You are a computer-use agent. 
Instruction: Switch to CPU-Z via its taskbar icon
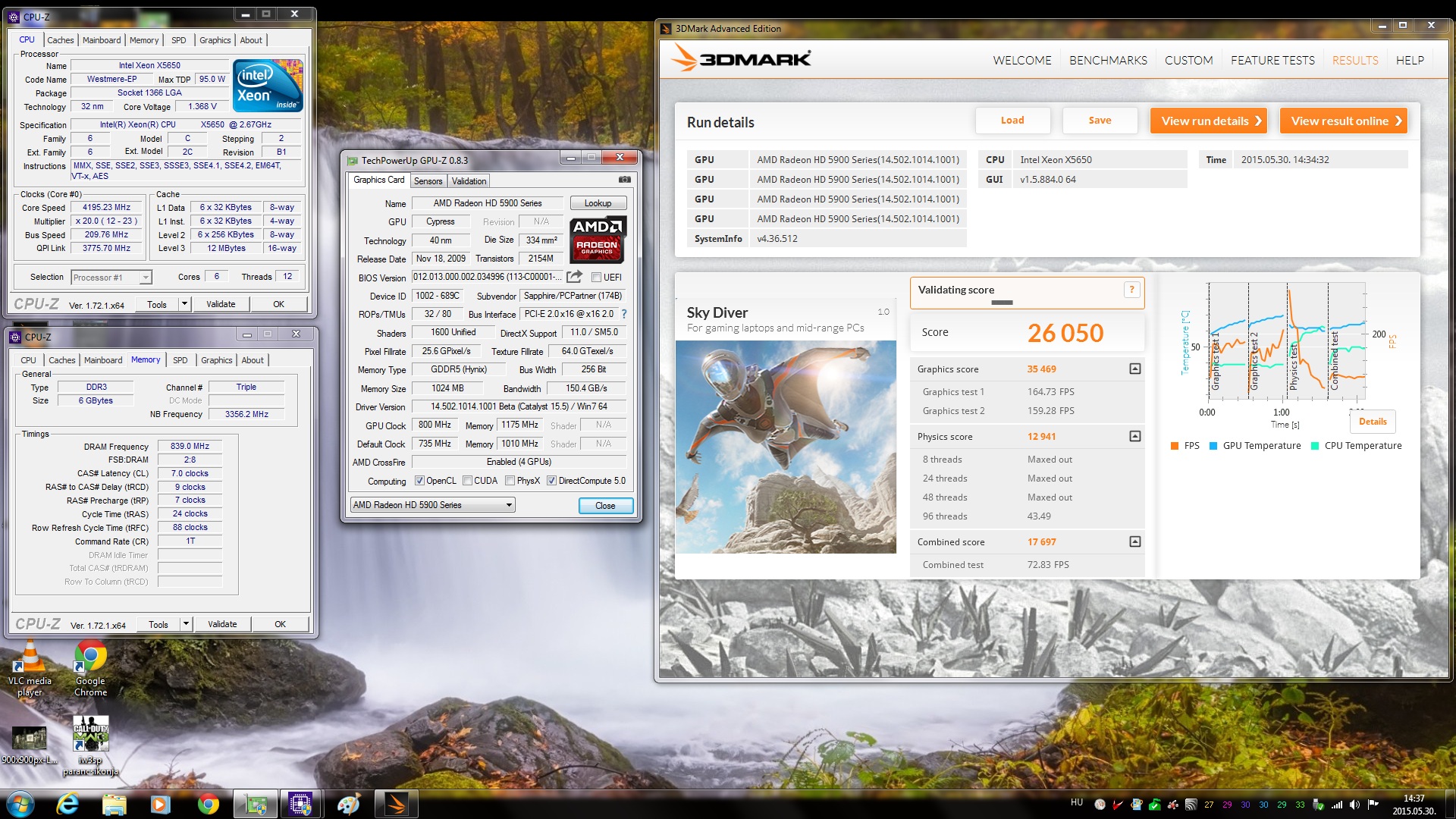coord(301,804)
